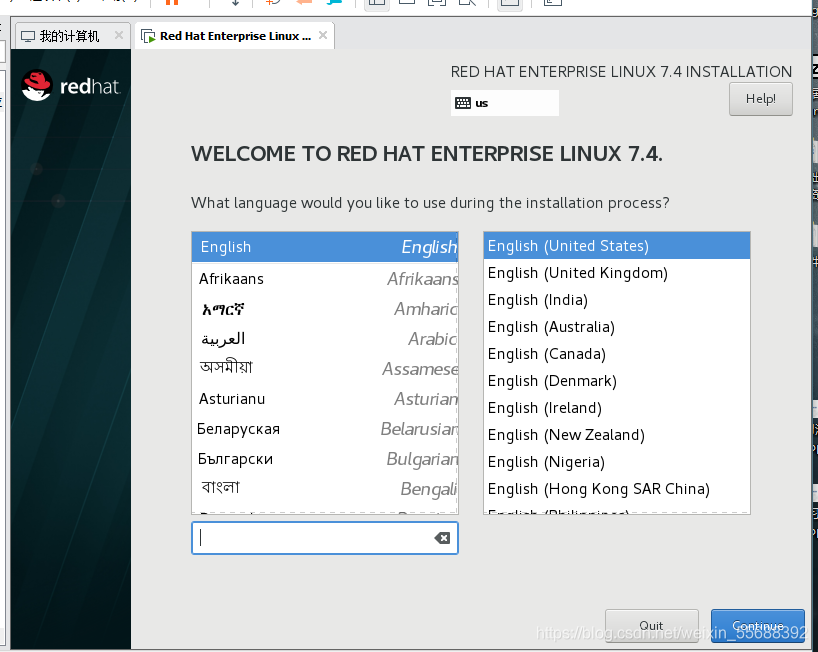Screen dimensions: 818x652
Task: Quit the installation
Action: (x=652, y=625)
